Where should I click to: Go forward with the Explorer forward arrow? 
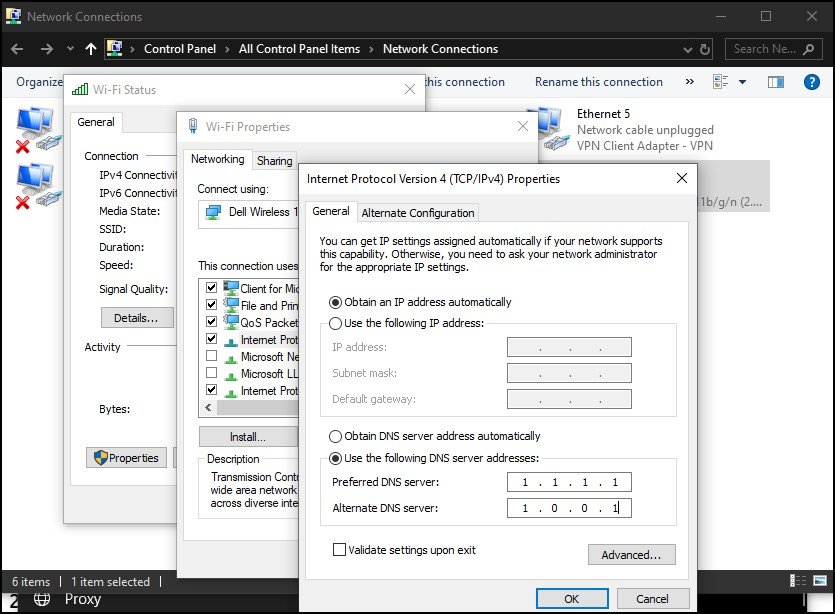pyautogui.click(x=47, y=49)
